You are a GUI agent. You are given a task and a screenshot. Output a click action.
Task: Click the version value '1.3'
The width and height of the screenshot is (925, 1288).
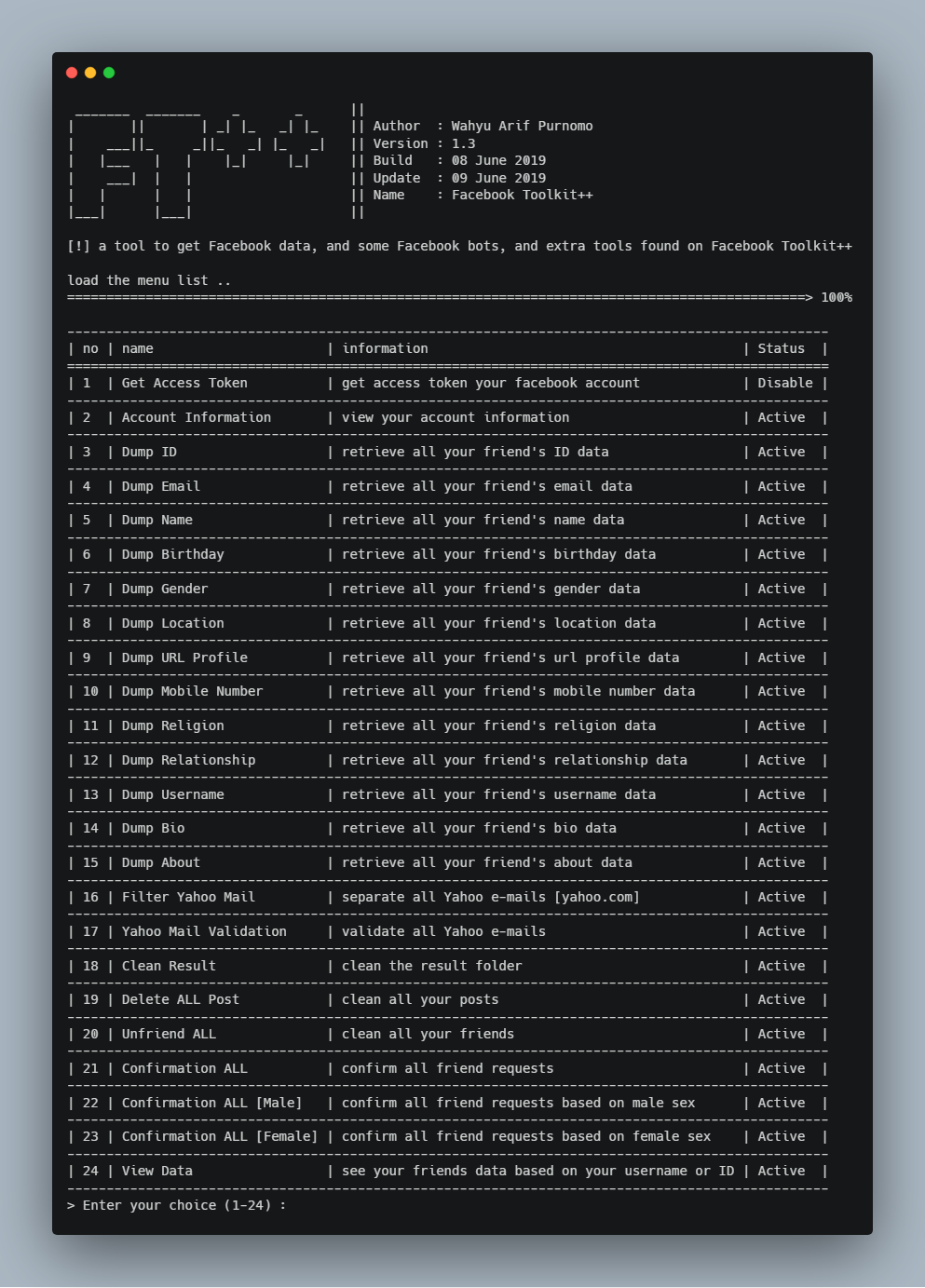click(464, 143)
